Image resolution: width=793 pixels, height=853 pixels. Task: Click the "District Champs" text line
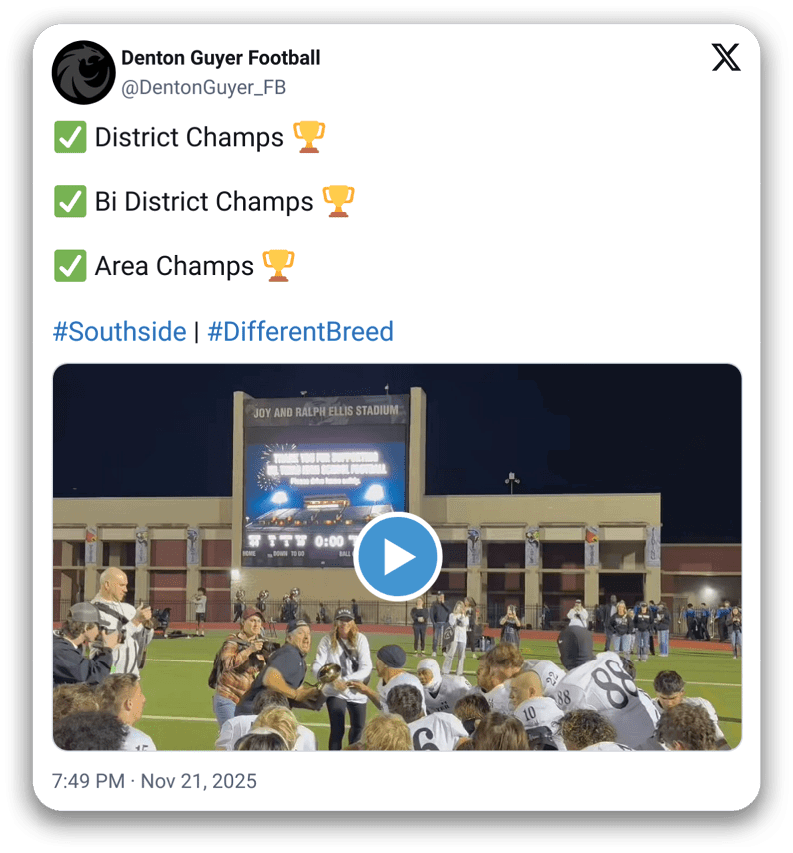point(189,137)
